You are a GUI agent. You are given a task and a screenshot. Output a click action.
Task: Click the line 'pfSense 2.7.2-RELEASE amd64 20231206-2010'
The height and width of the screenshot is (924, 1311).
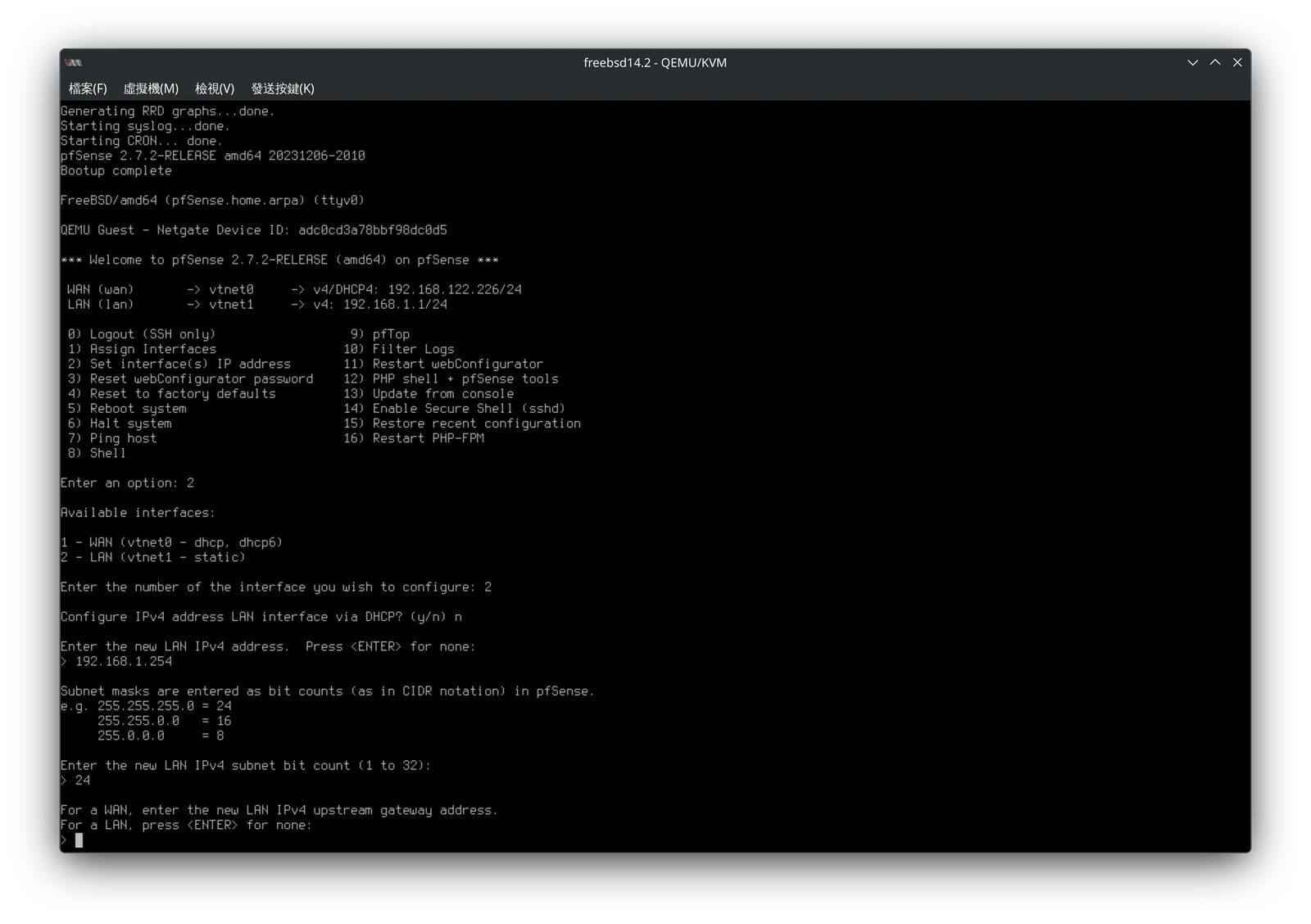(213, 156)
